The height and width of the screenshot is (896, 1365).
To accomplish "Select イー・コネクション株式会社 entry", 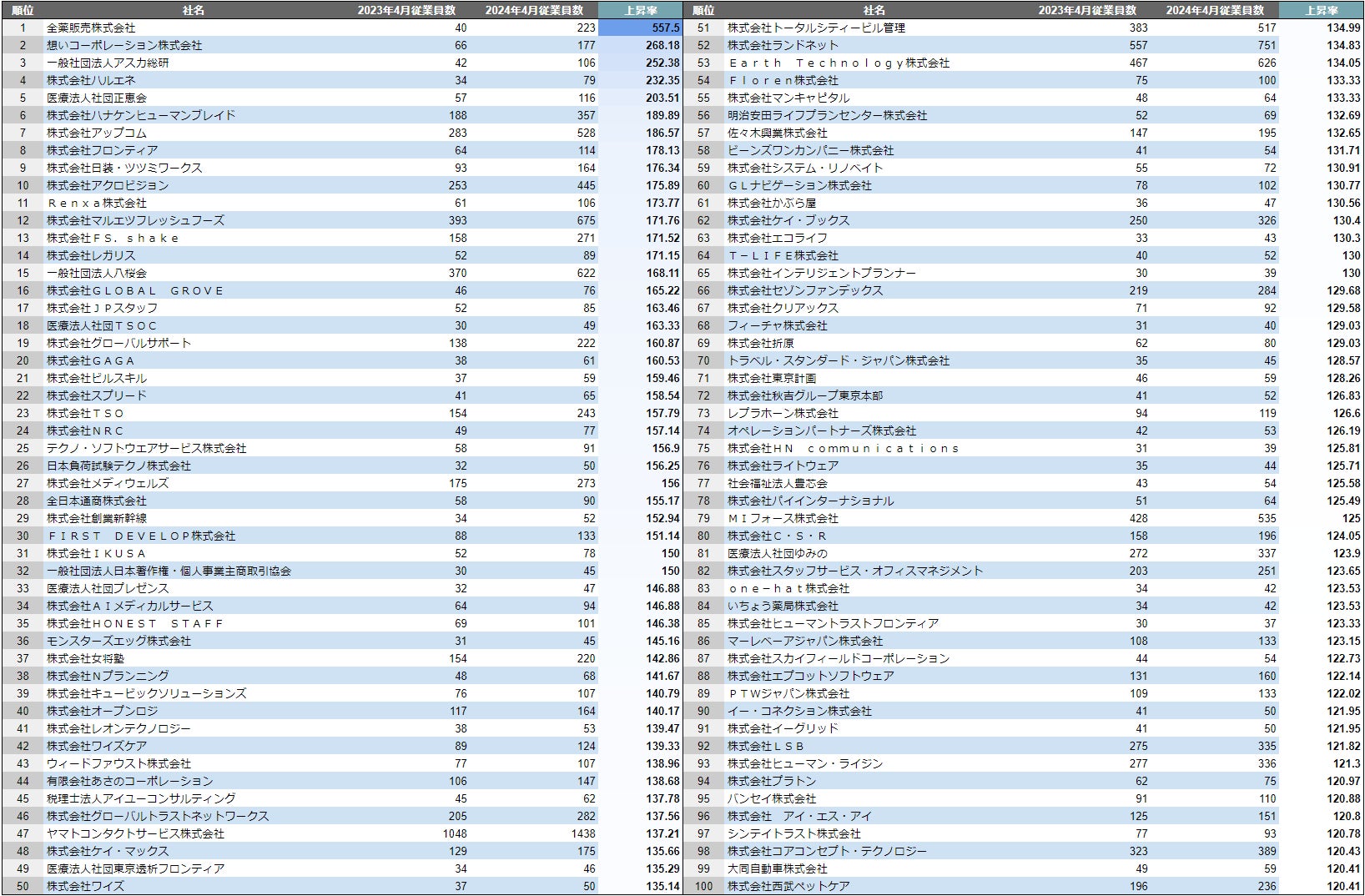I will click(x=799, y=711).
